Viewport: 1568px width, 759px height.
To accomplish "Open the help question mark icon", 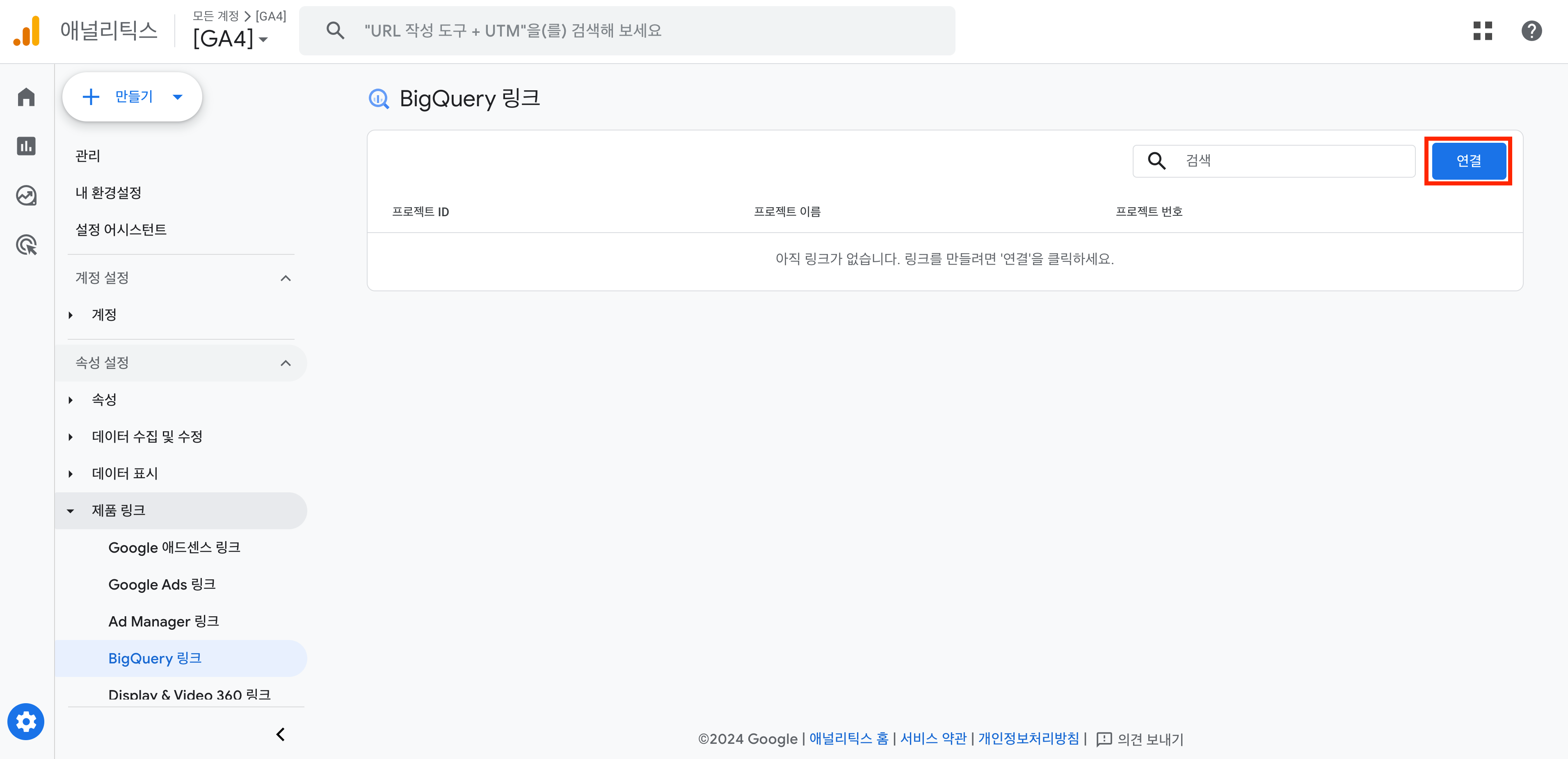I will click(x=1531, y=31).
